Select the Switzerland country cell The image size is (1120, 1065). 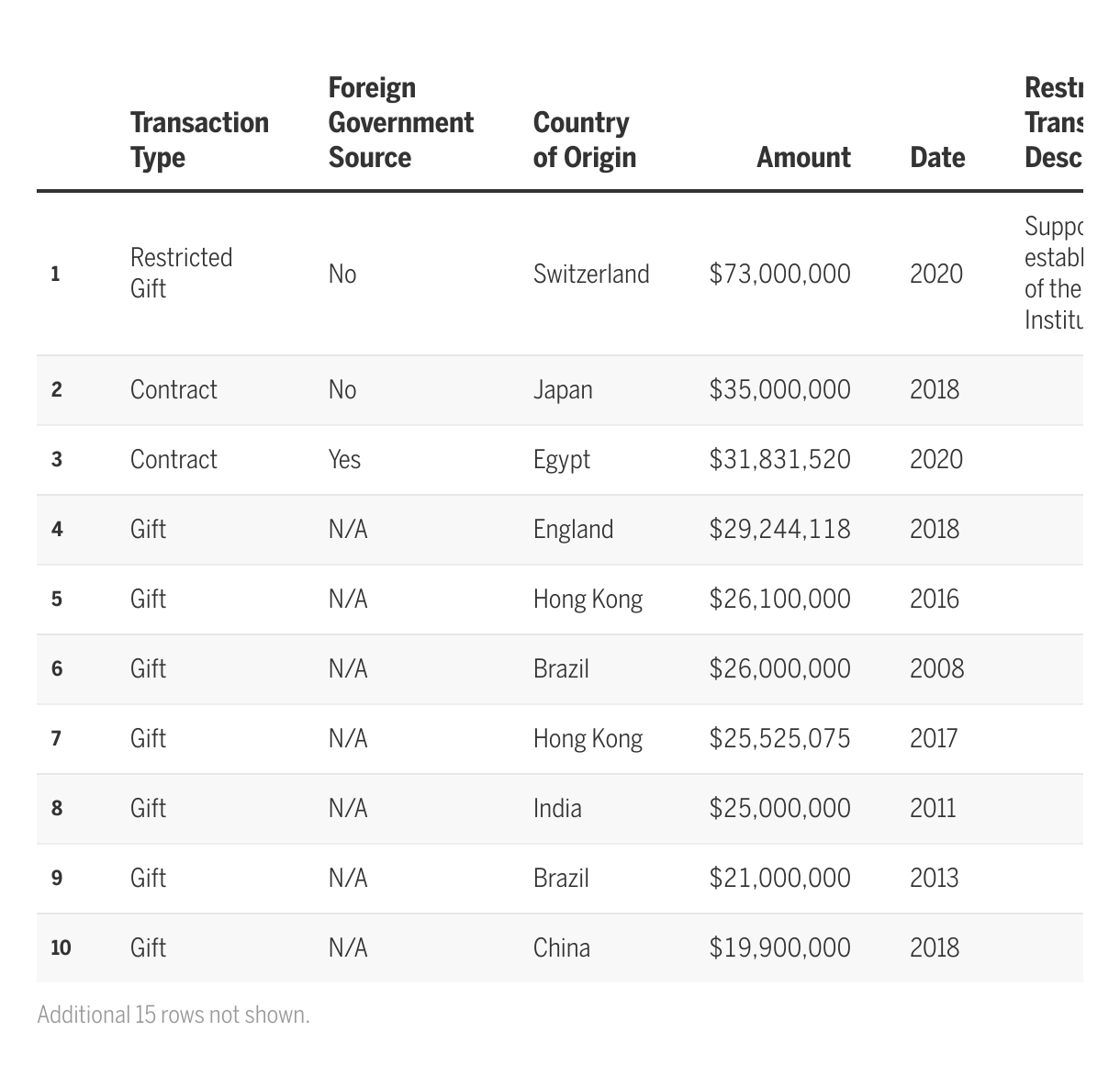(x=590, y=274)
